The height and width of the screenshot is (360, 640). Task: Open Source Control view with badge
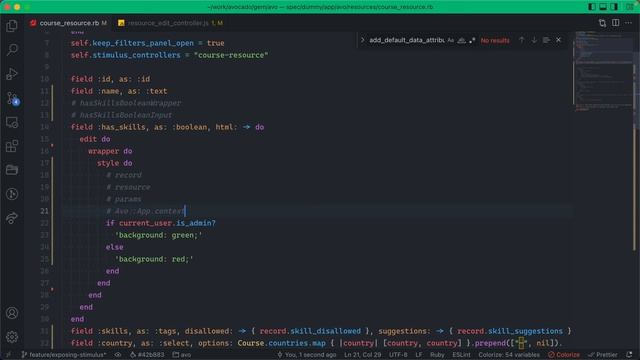click(x=12, y=98)
